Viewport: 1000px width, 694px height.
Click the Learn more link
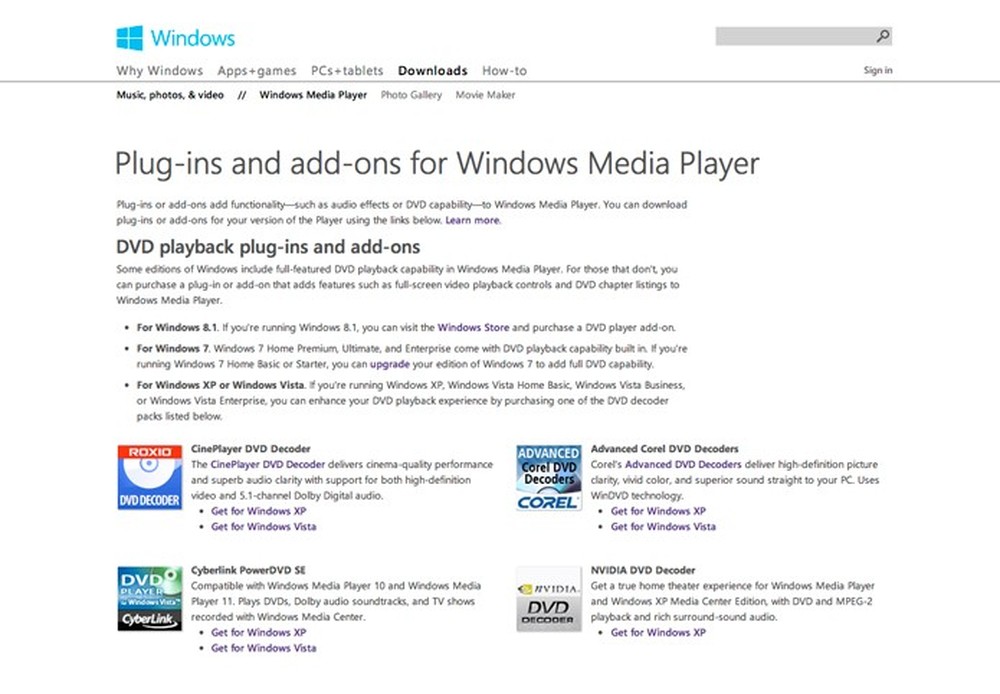472,220
